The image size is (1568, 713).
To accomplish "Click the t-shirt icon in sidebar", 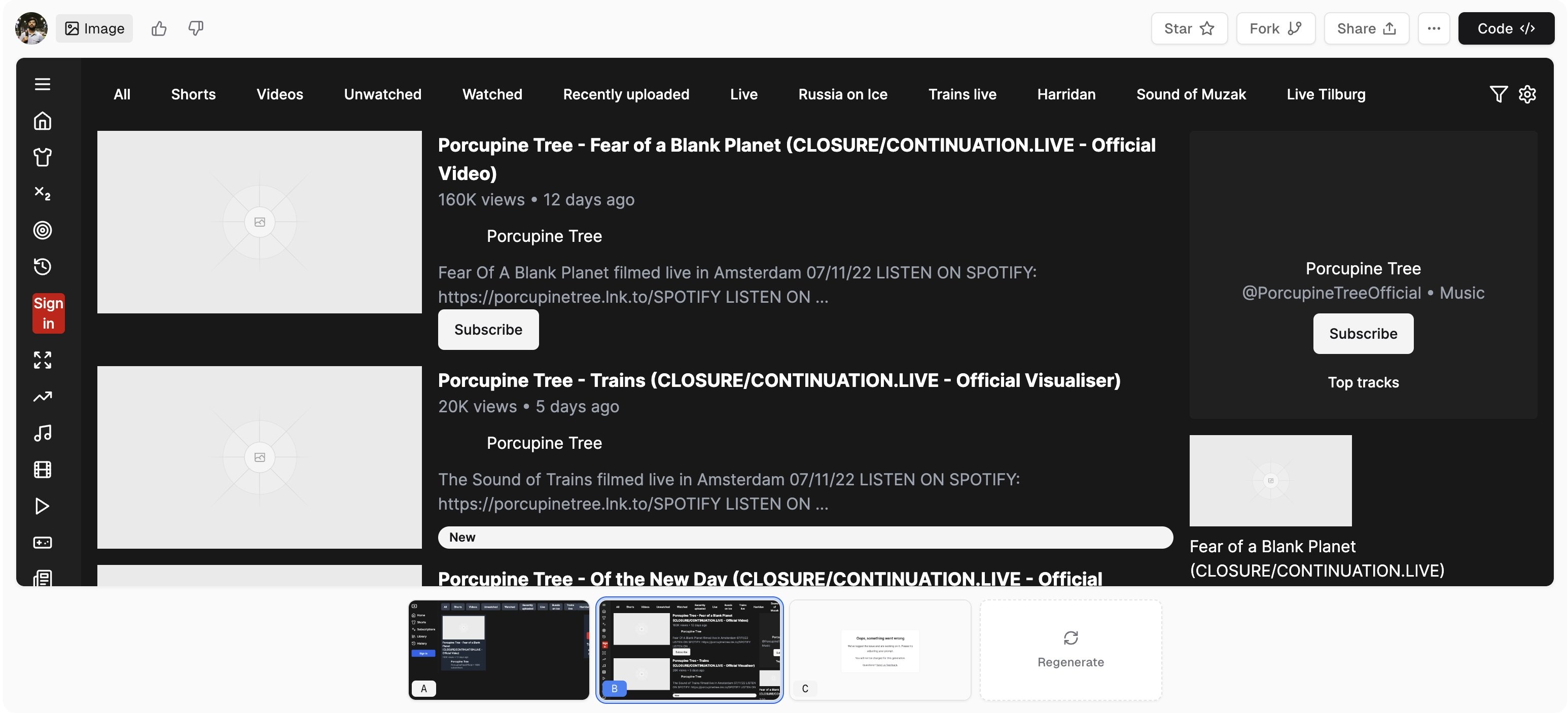I will (42, 157).
